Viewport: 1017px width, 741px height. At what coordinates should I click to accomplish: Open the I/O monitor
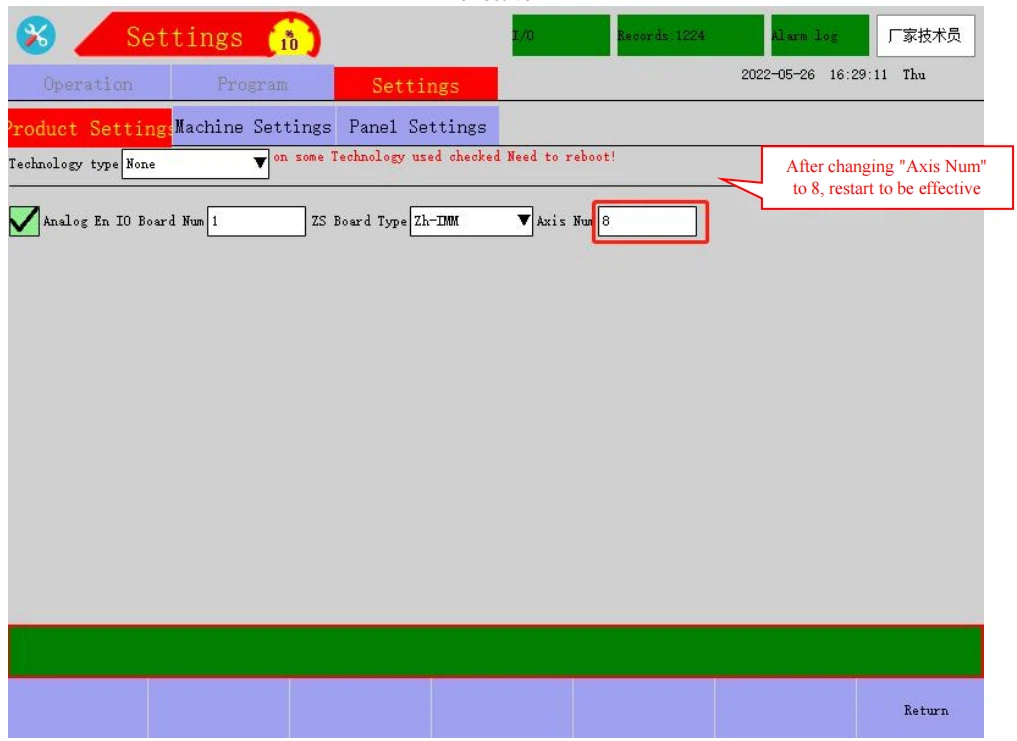tap(560, 36)
